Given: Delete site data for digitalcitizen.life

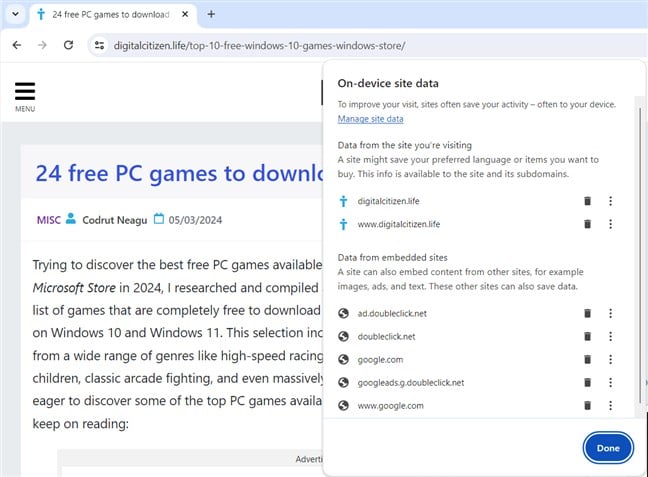Looking at the screenshot, I should pyautogui.click(x=587, y=201).
